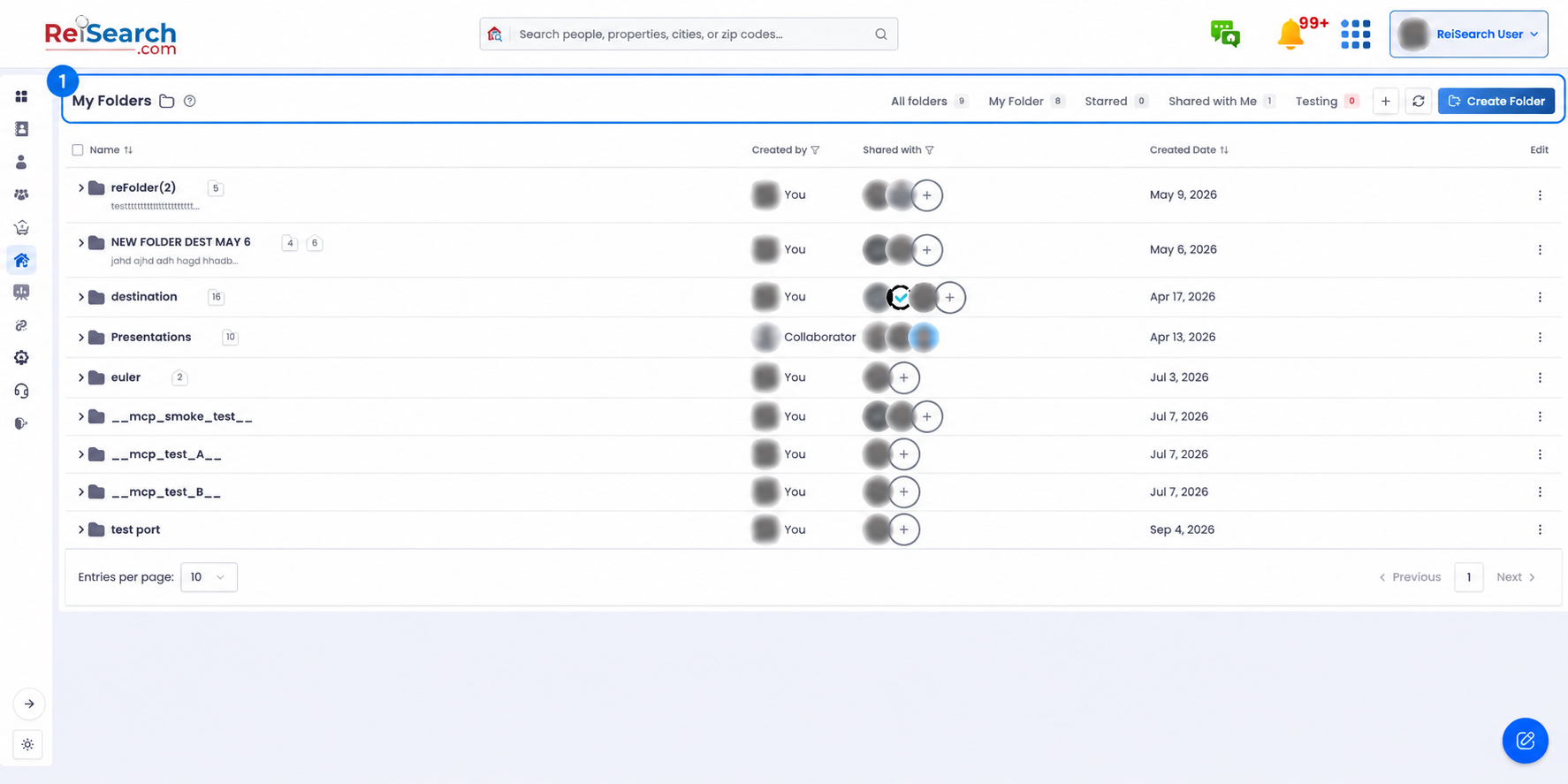Go to the Next page

pos(1516,577)
